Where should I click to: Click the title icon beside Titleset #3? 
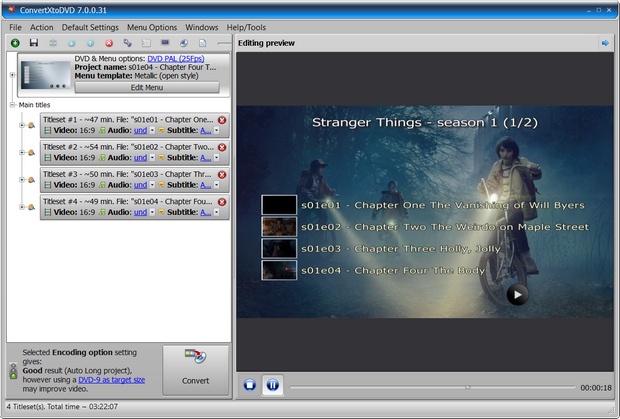click(31, 180)
